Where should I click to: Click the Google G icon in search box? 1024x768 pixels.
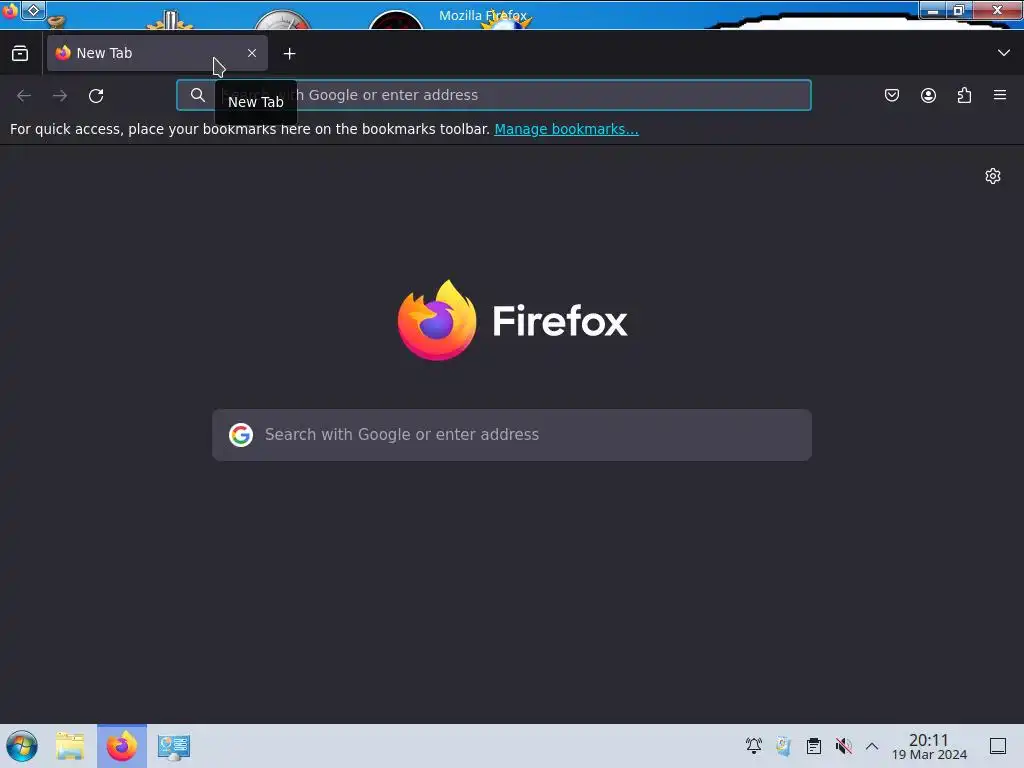tap(241, 435)
